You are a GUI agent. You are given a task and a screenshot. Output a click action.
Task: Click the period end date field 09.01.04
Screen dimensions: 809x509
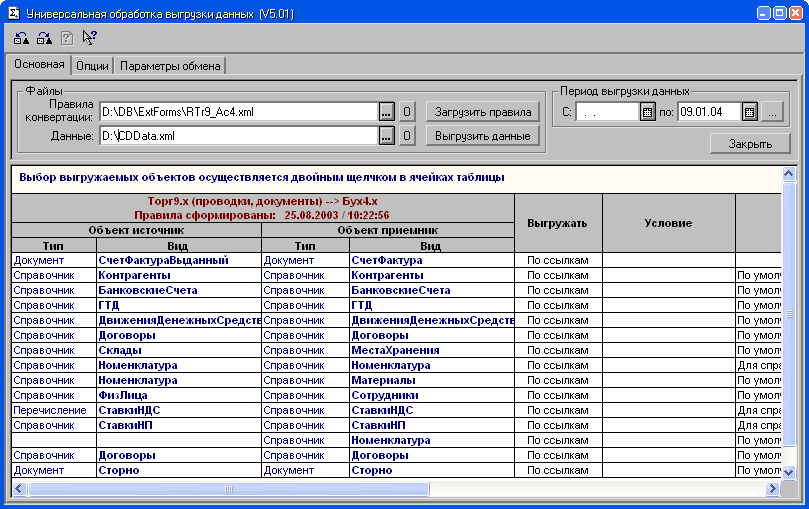pyautogui.click(x=710, y=112)
